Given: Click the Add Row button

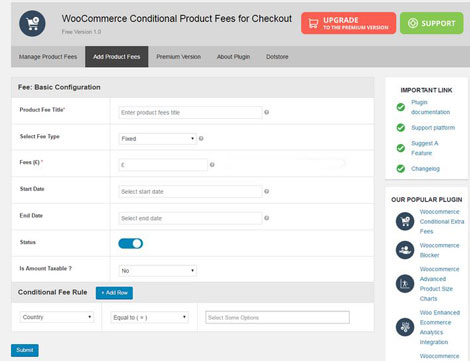Looking at the screenshot, I should tap(114, 293).
